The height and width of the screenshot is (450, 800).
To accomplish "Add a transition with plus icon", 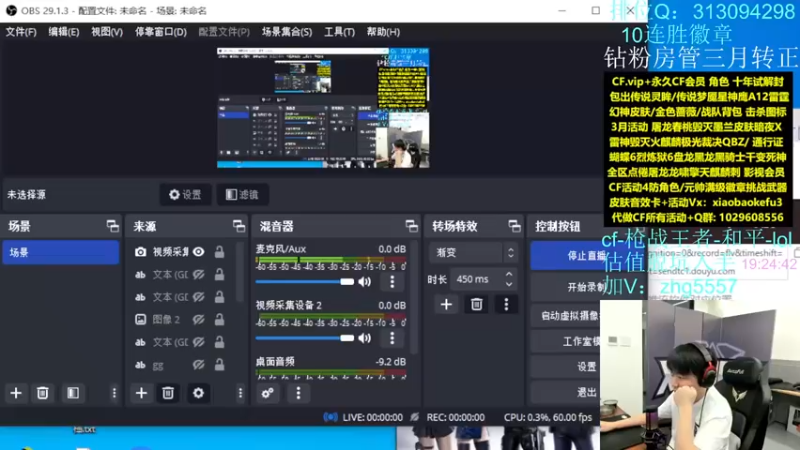I will [446, 305].
